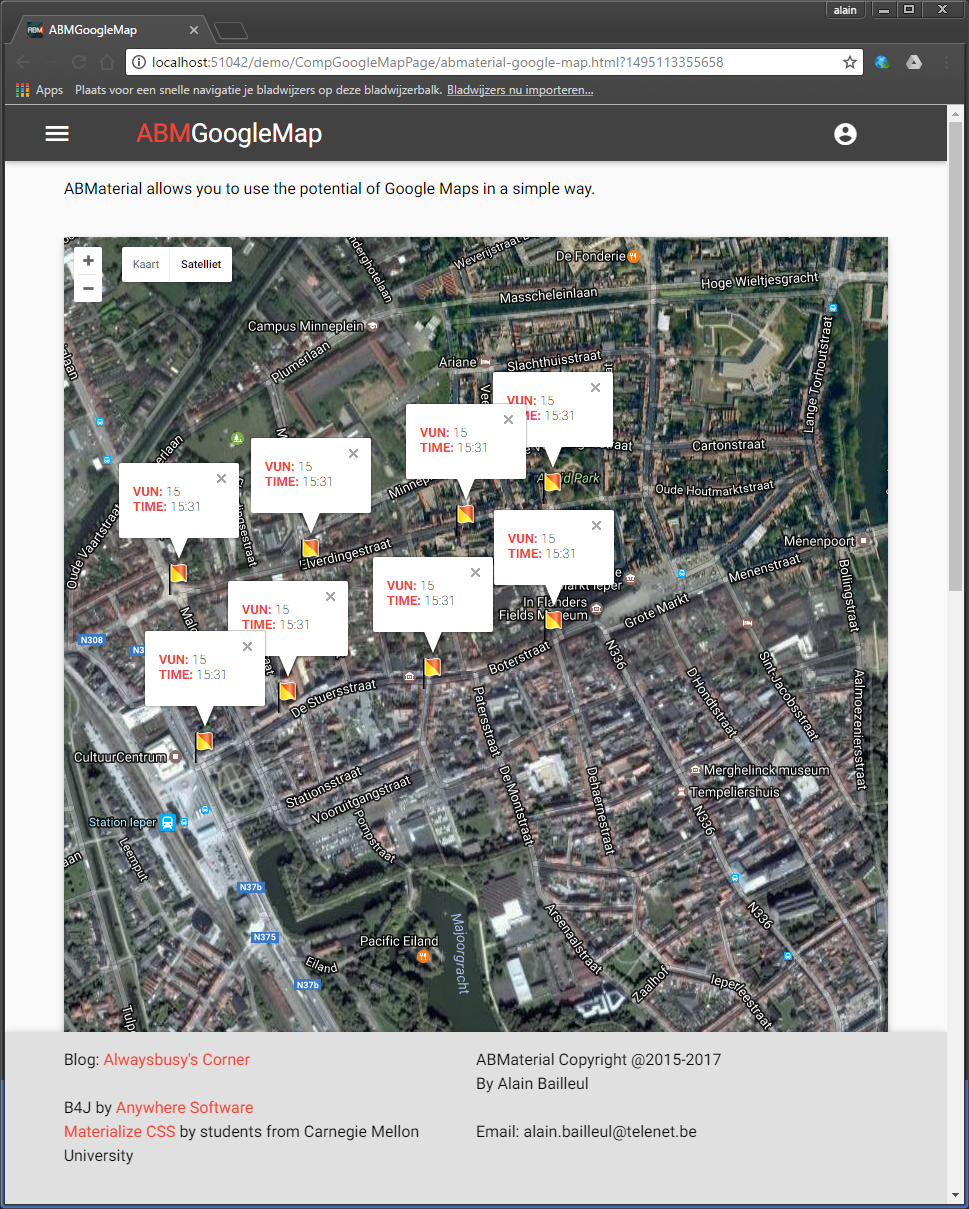The image size is (969, 1209).
Task: Click the CultuurCentrum place icon
Action: pos(176,757)
